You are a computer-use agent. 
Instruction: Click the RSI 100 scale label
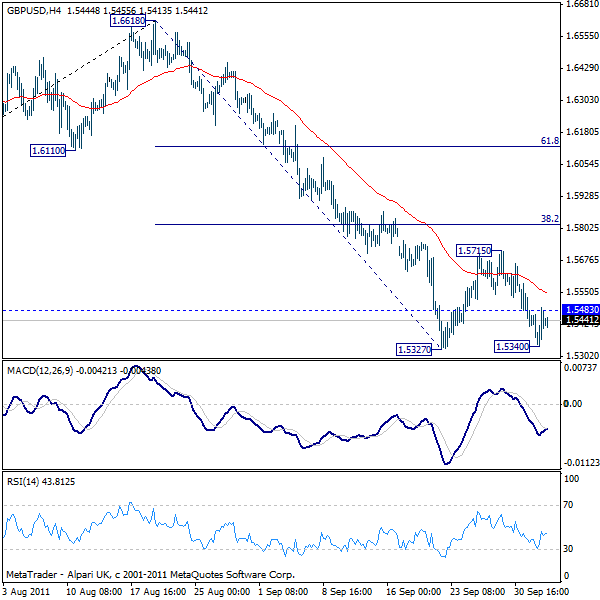572,479
